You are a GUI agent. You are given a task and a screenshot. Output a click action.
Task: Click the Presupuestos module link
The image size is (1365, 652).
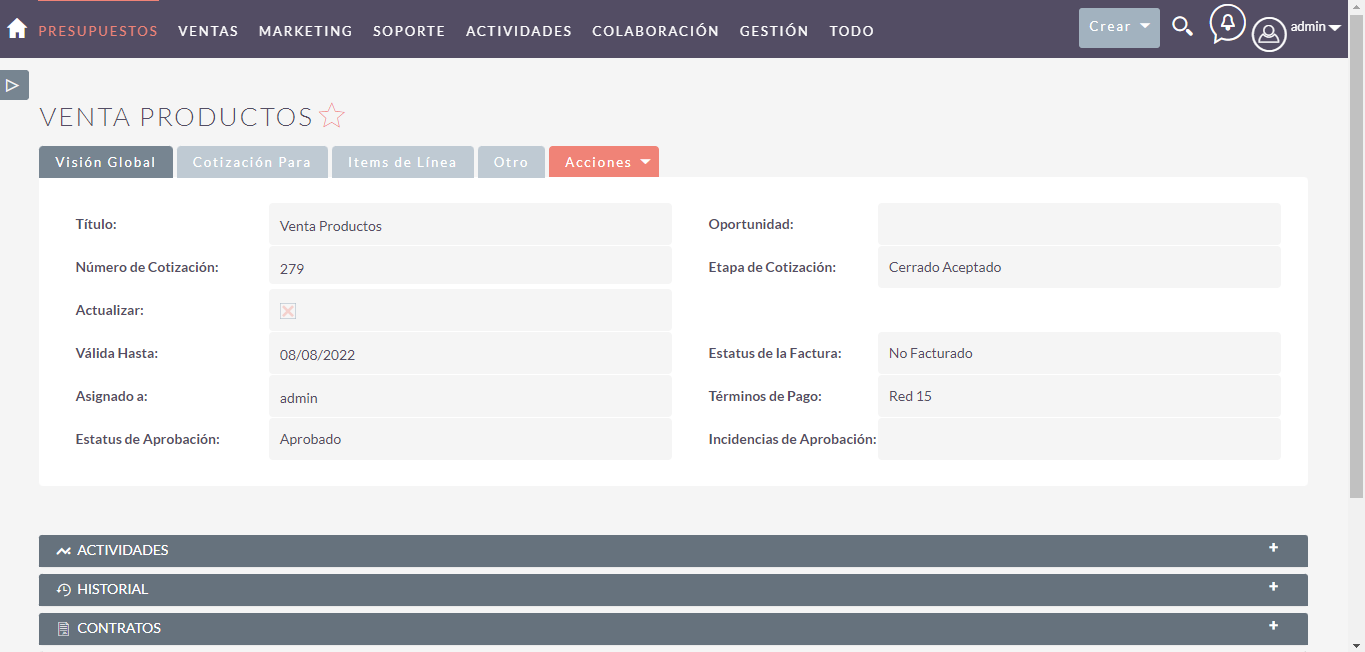click(98, 31)
